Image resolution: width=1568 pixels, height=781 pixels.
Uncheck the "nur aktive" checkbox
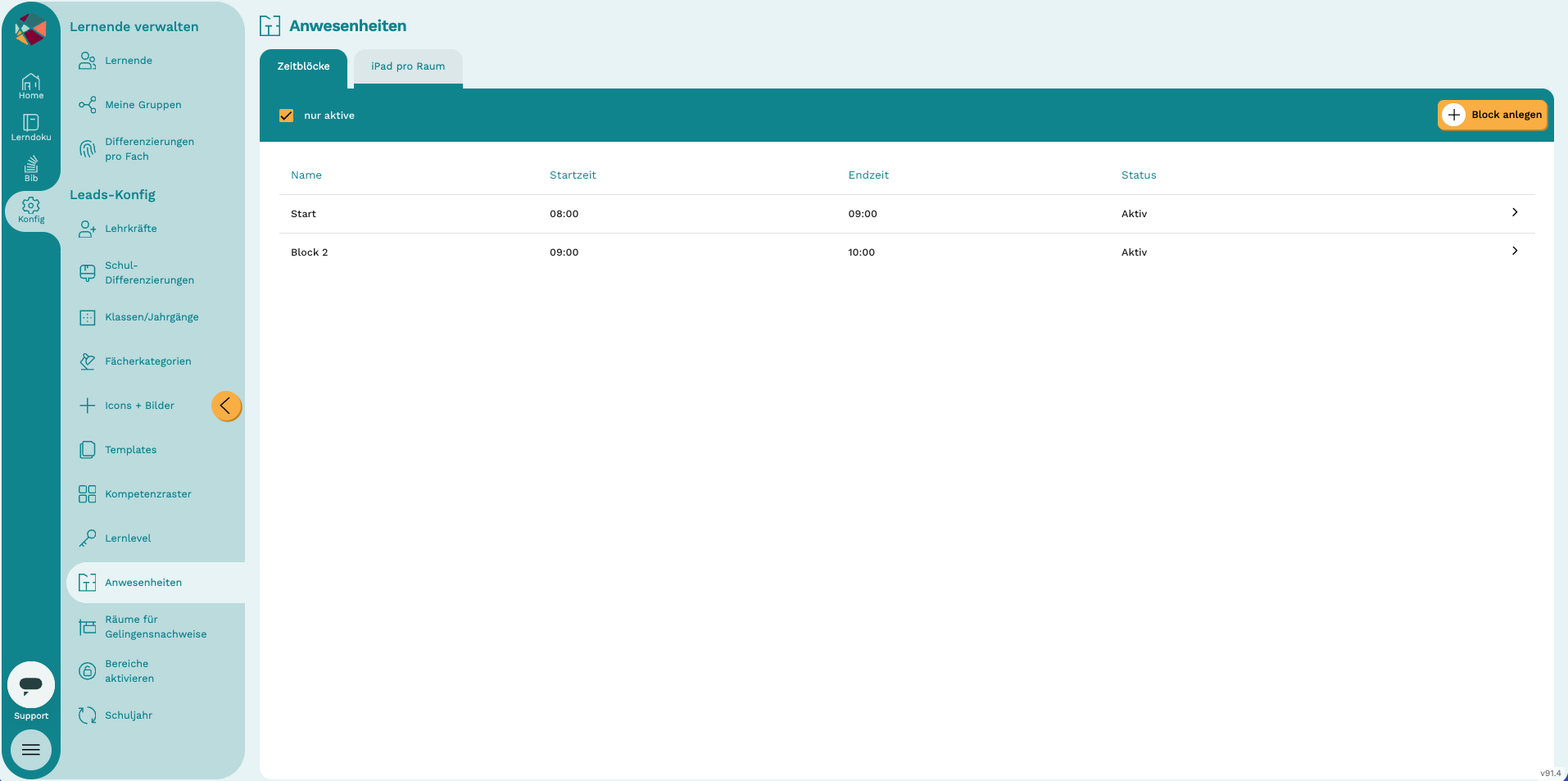[286, 116]
